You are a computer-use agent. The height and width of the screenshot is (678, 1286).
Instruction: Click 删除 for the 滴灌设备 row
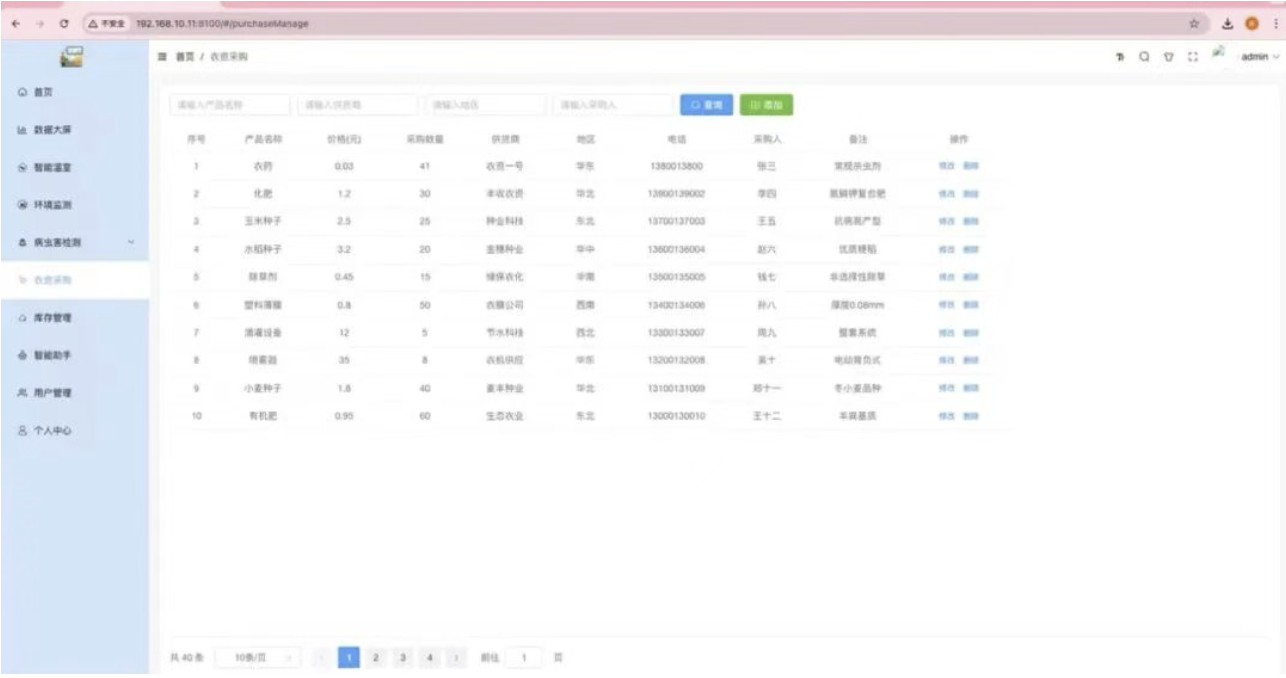coord(971,332)
